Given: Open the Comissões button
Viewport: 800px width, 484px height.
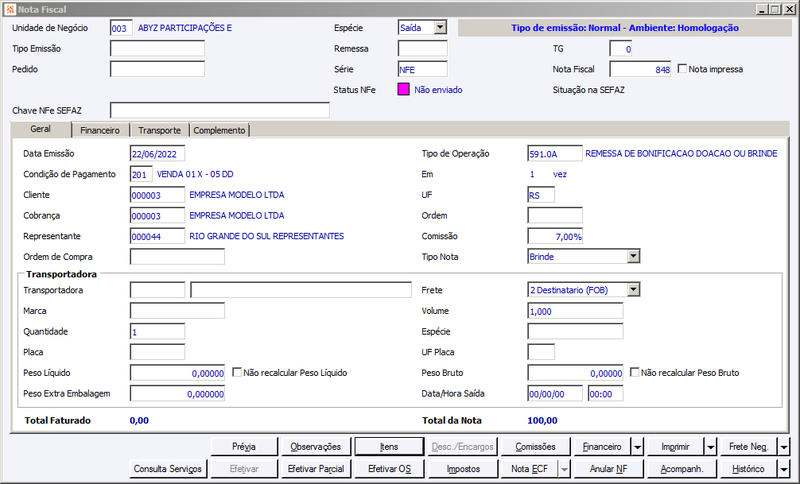Looking at the screenshot, I should click(x=535, y=447).
